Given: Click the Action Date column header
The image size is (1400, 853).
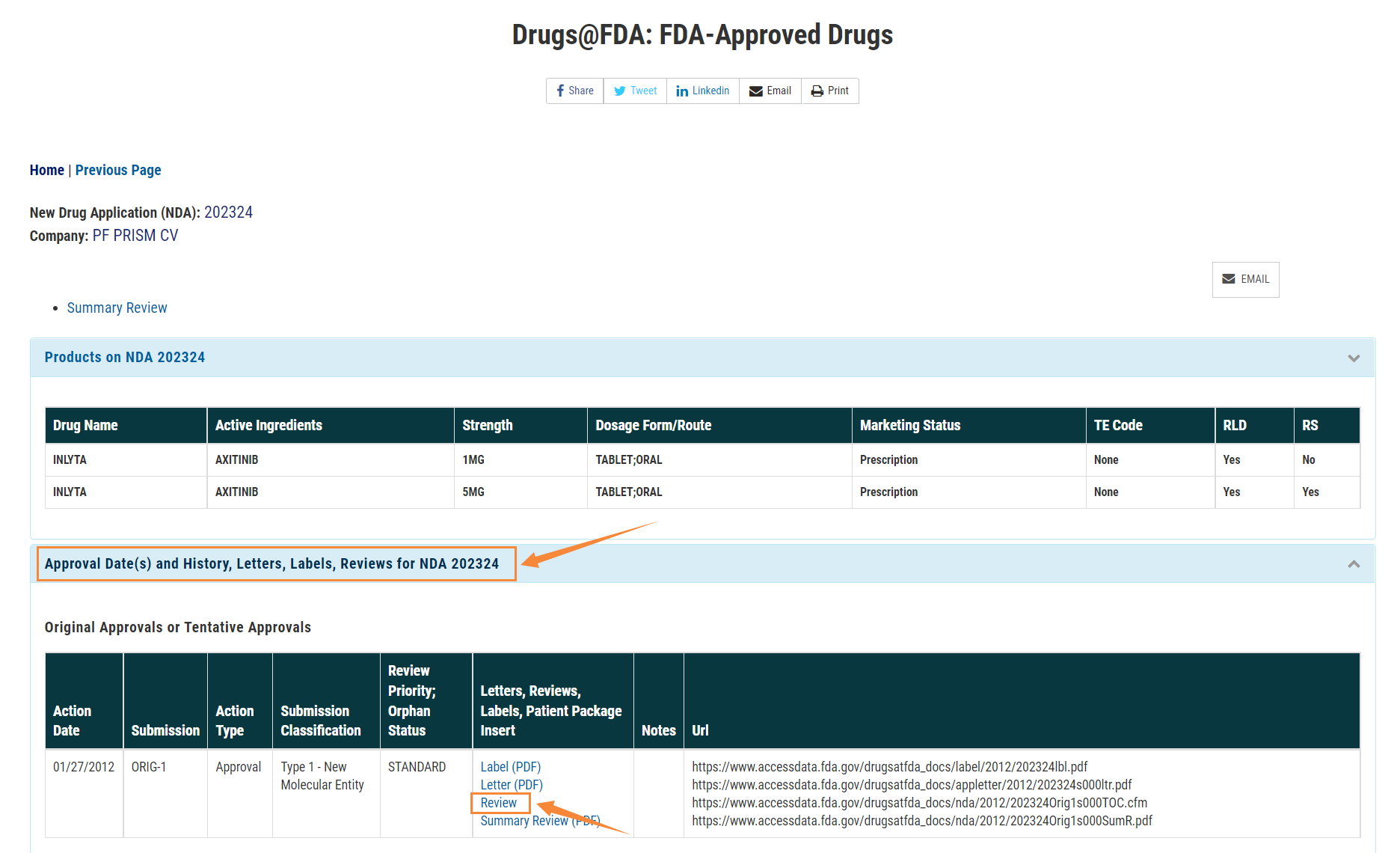Looking at the screenshot, I should [x=73, y=721].
